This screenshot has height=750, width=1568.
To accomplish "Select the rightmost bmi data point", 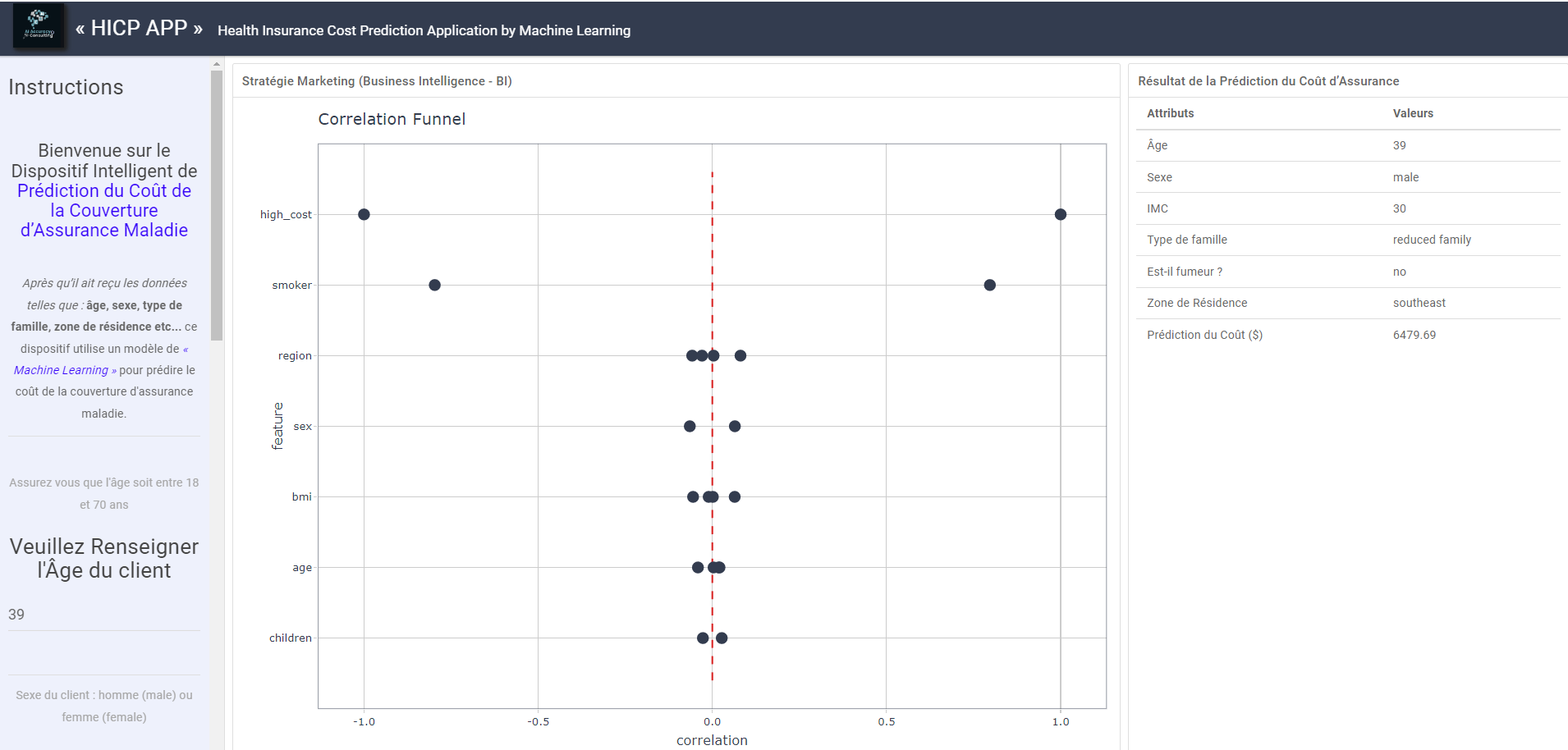I will 735,496.
